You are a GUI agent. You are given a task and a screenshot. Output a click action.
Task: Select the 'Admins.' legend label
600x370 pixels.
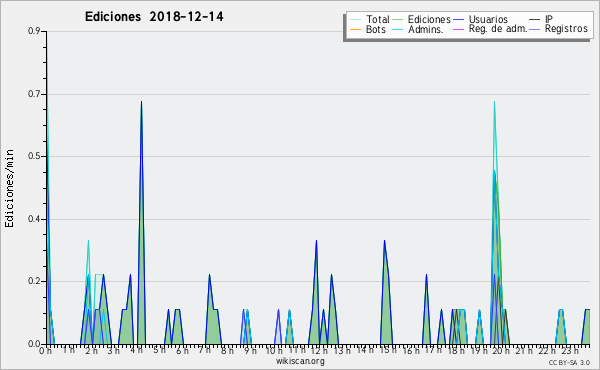[425, 29]
